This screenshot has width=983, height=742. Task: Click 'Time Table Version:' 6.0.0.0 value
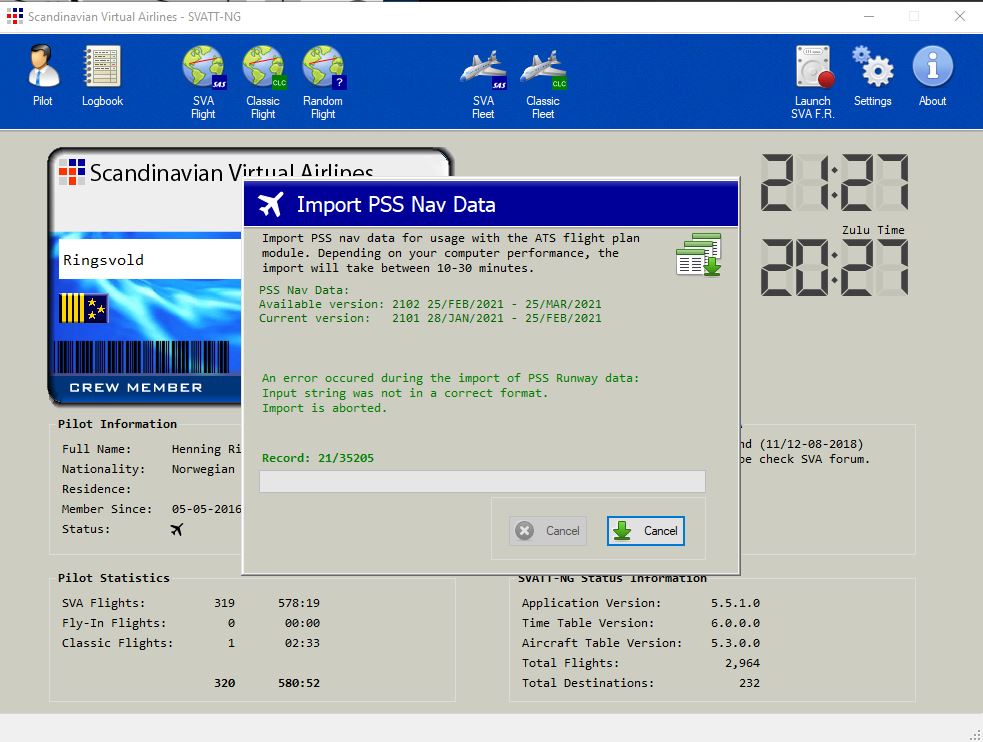click(x=735, y=623)
